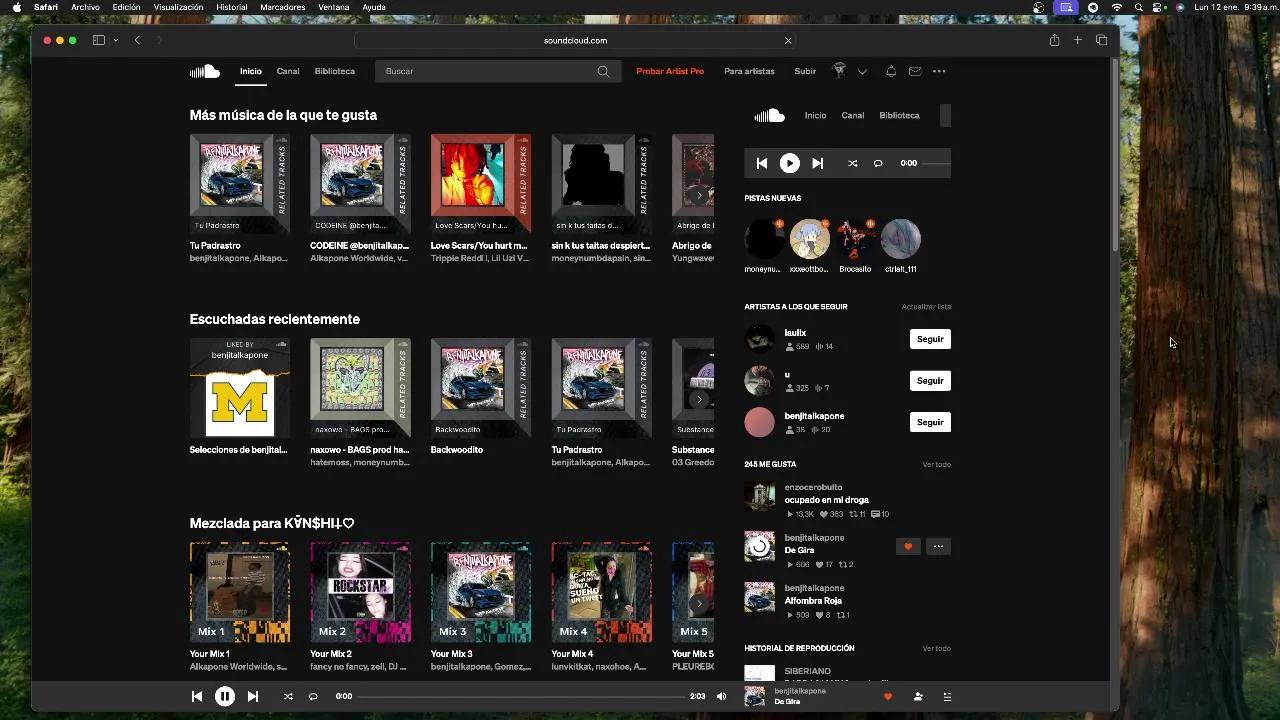This screenshot has height=720, width=1280.
Task: Follow the artist icon in bottom bar
Action: pos(918,697)
